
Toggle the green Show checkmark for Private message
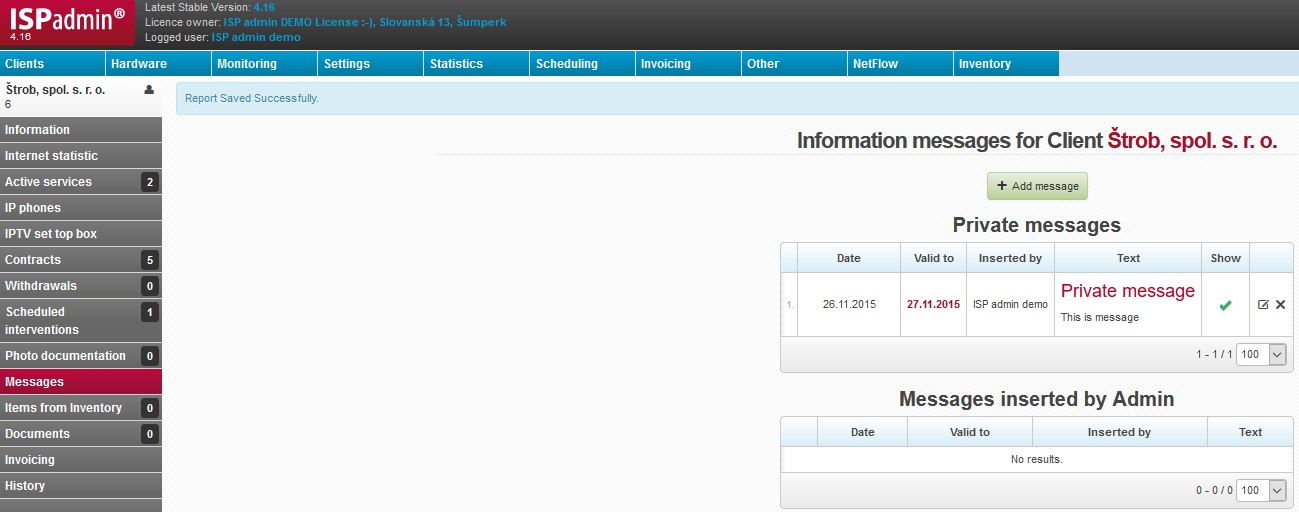click(1225, 305)
